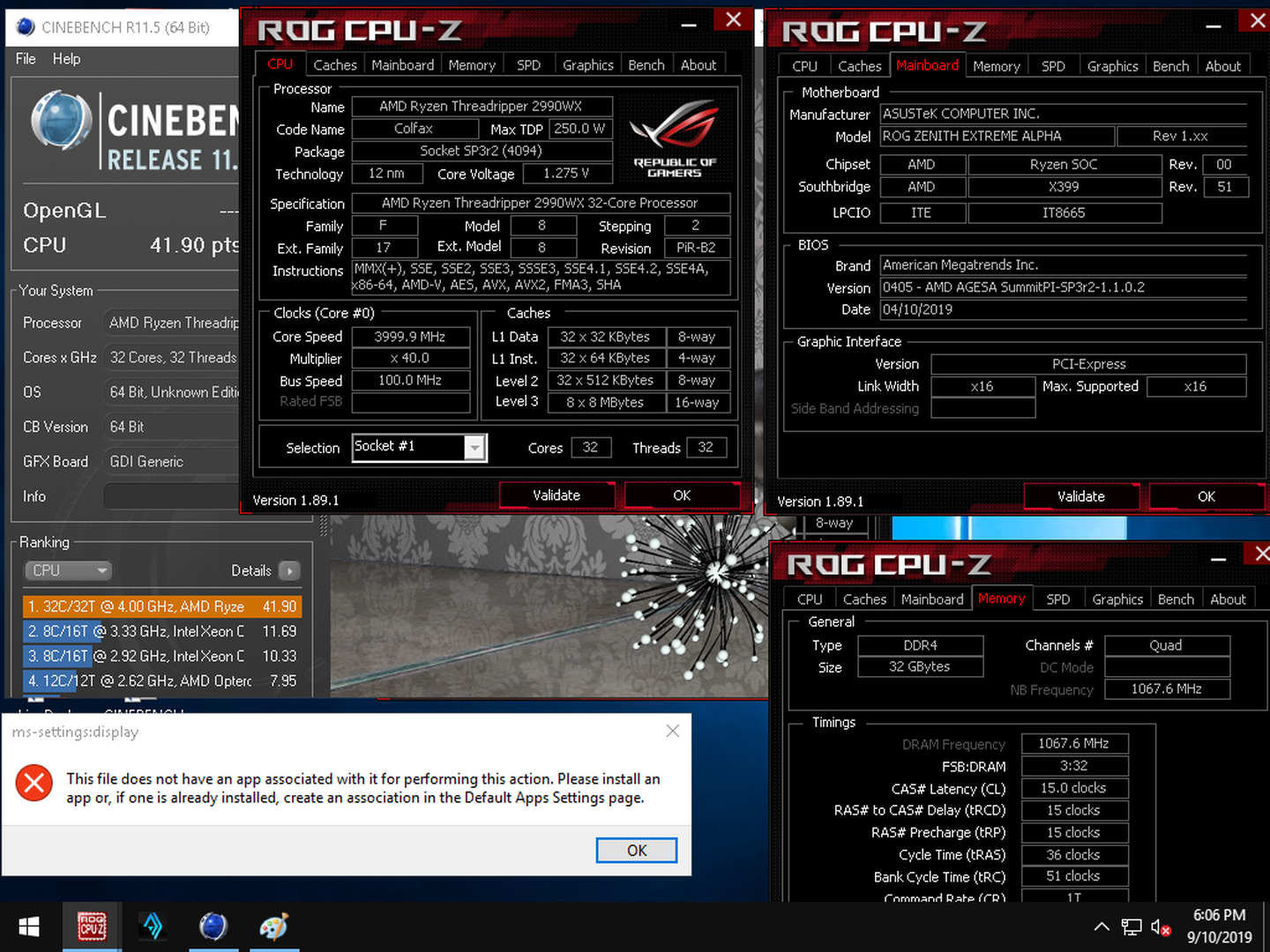
Task: Select SPD tab in first CPU-Z window
Action: click(x=528, y=64)
